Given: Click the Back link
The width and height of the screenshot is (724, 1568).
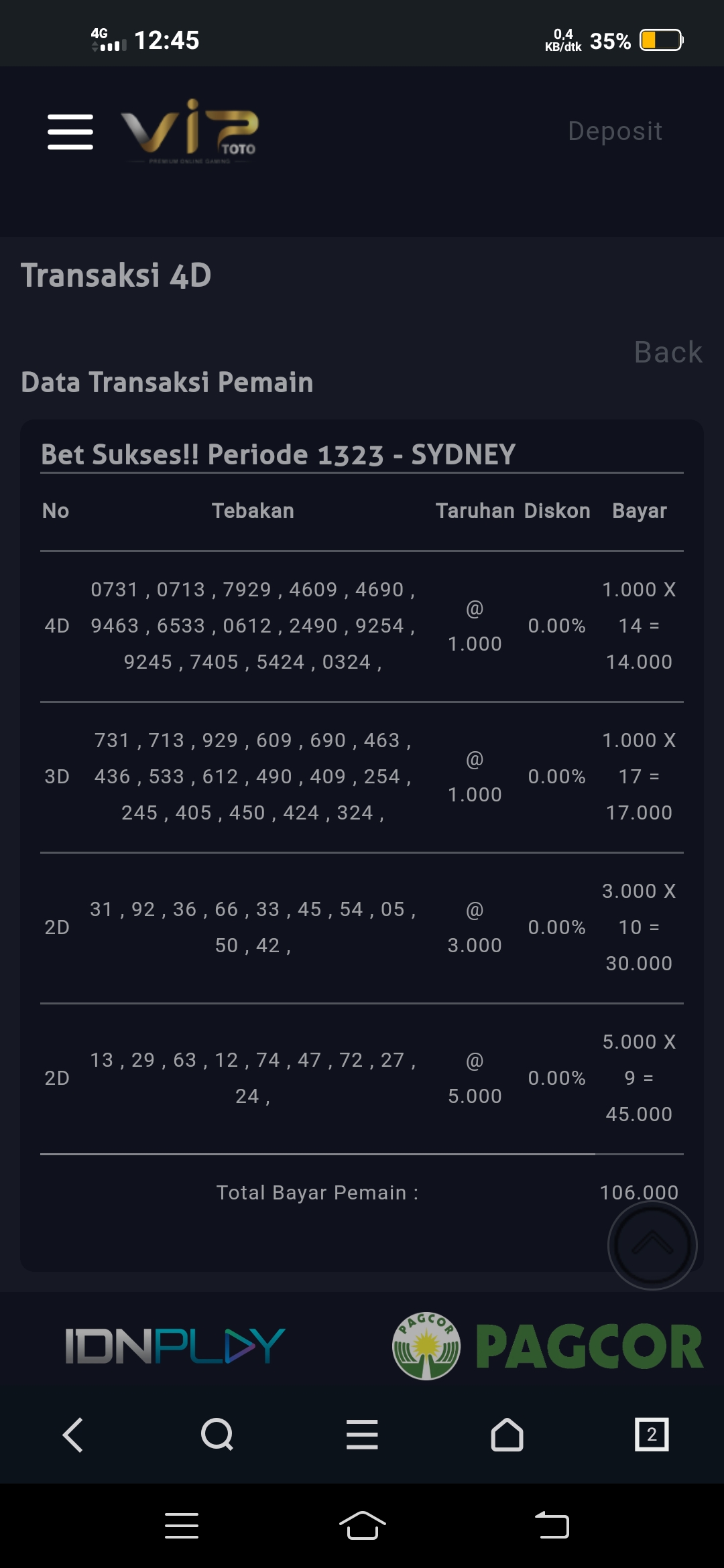Looking at the screenshot, I should [x=668, y=352].
